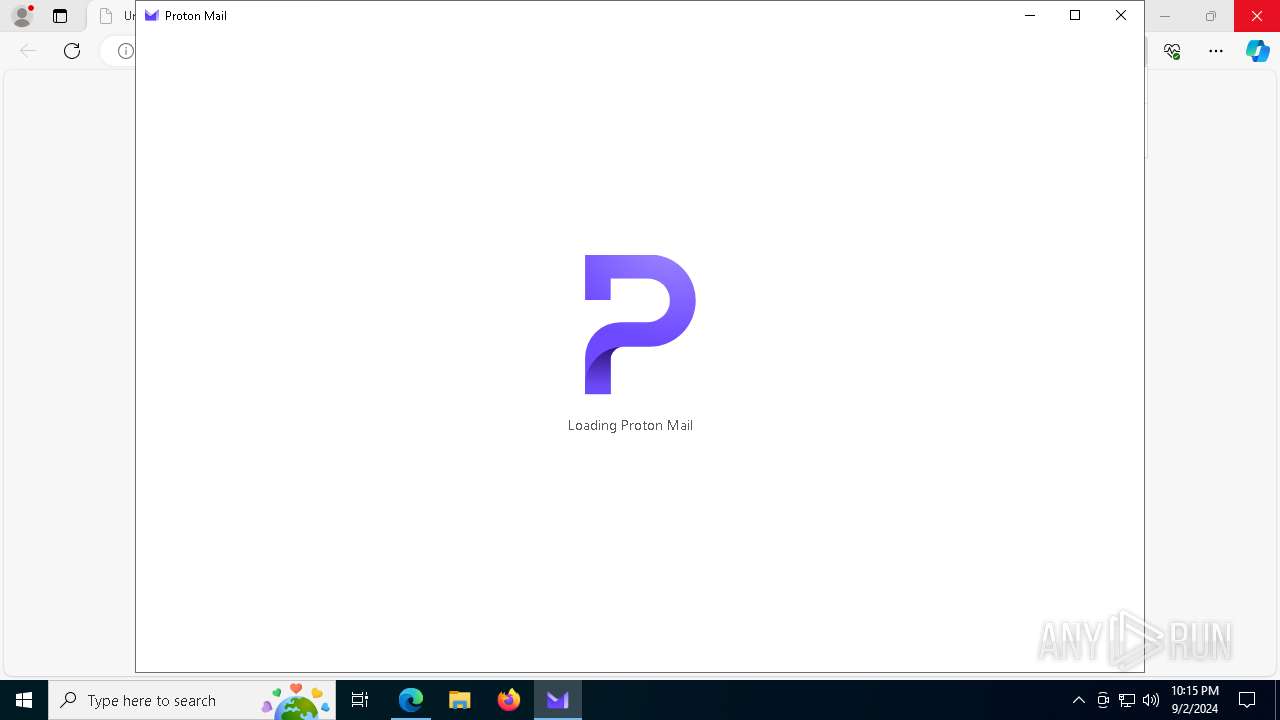This screenshot has height=720, width=1280.
Task: Minimize the Edge browser window
Action: [x=1165, y=16]
